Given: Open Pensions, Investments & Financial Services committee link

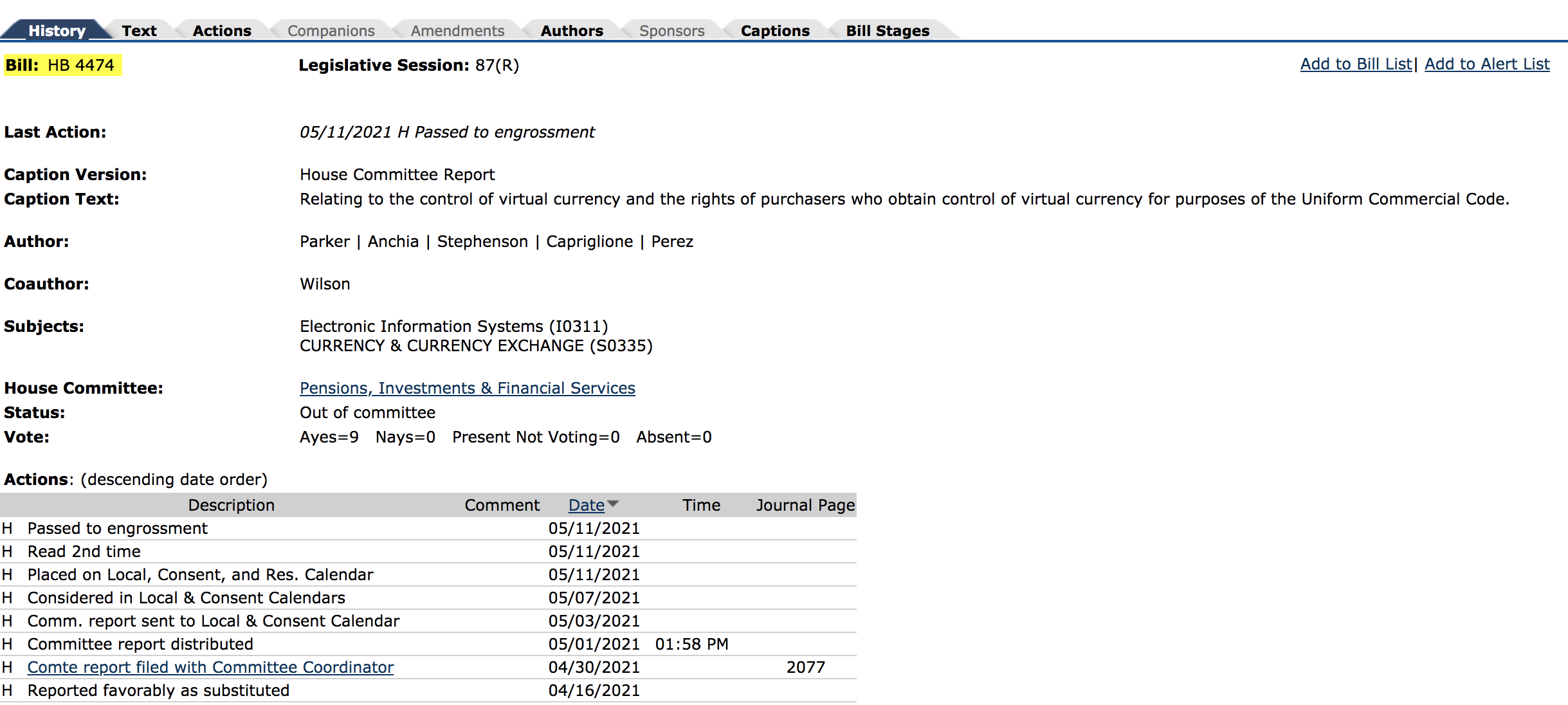Looking at the screenshot, I should click(467, 389).
